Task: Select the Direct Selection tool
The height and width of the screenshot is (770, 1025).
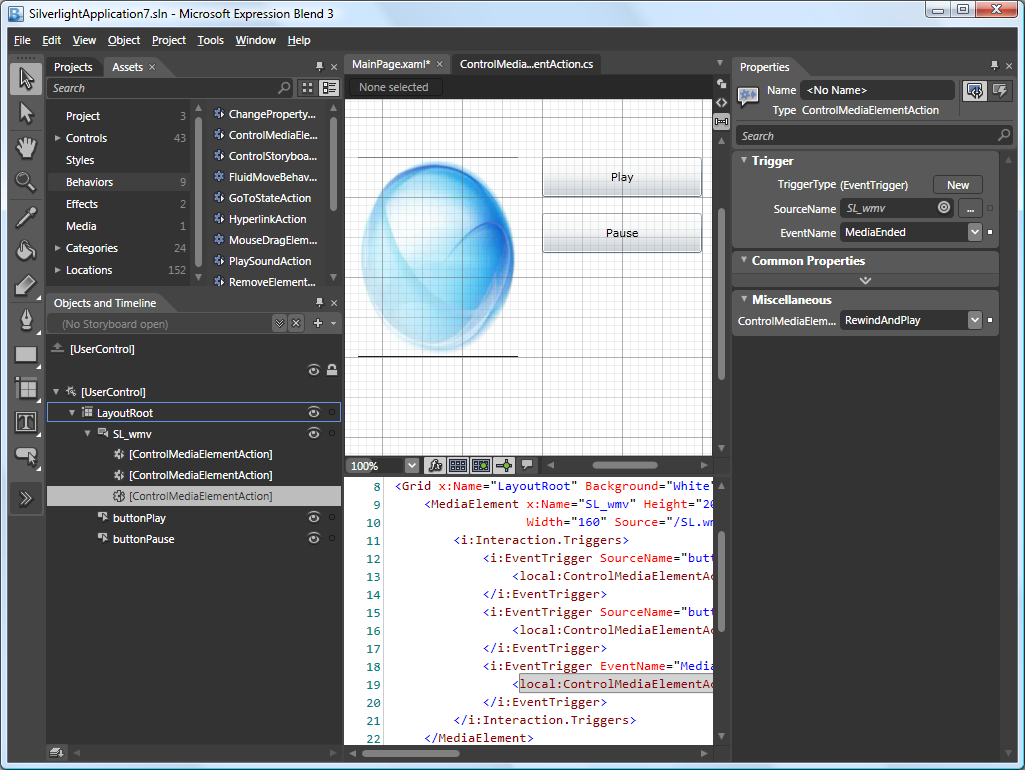Action: [x=26, y=113]
